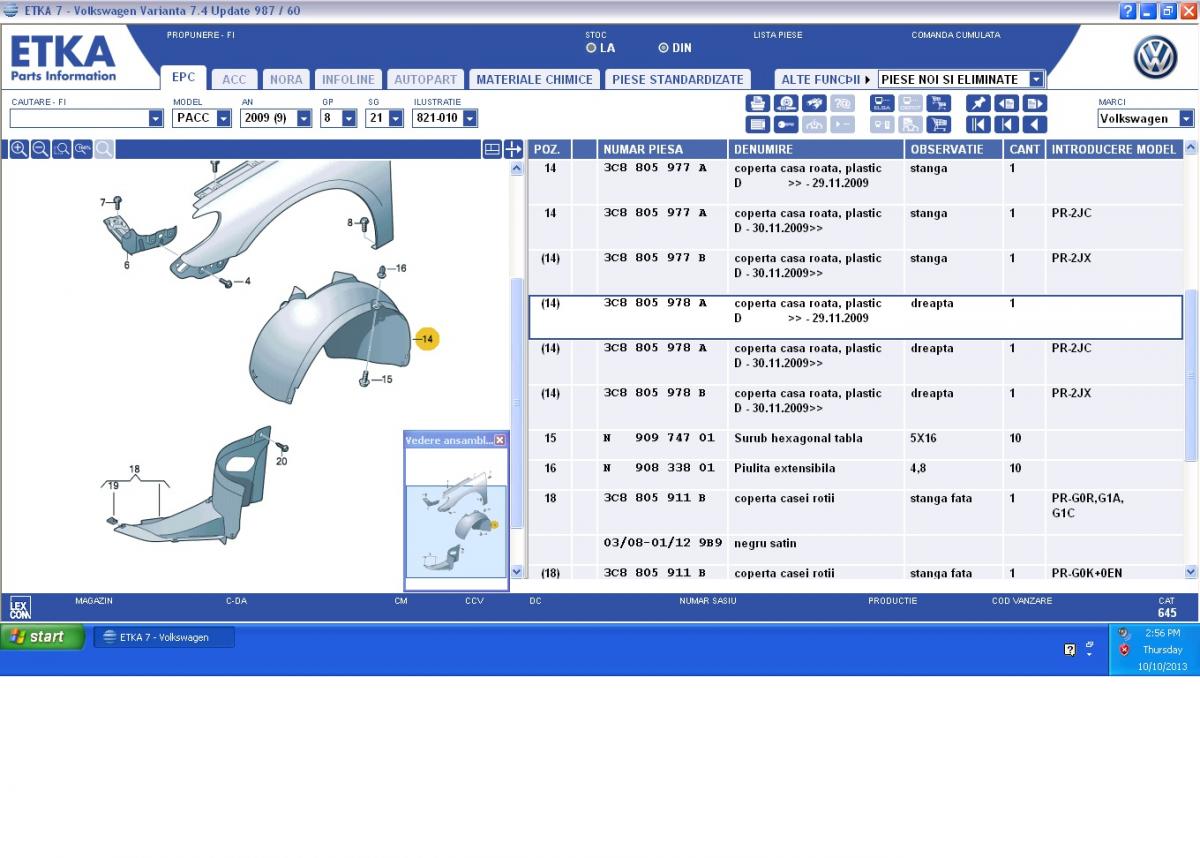This screenshot has height=858, width=1200.
Task: Click the Volkswagen logo
Action: click(1155, 58)
